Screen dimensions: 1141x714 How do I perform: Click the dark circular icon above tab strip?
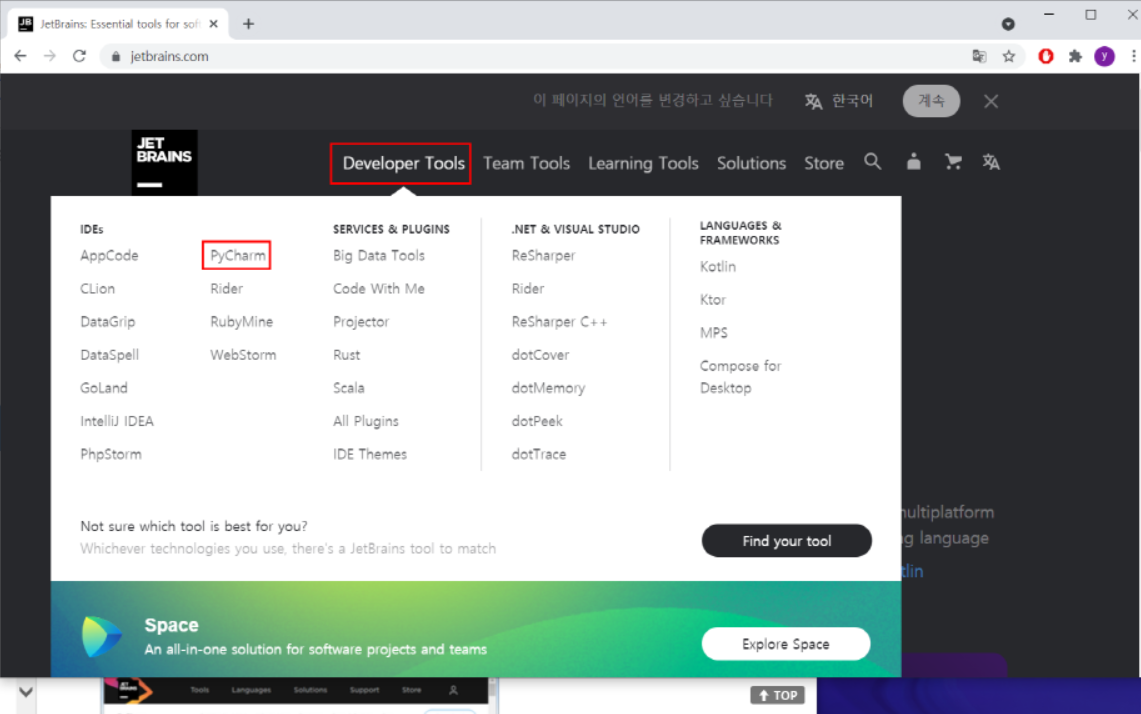1008,24
